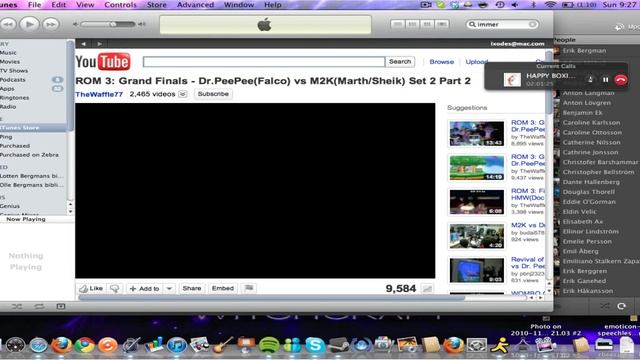Open the M2K vs Dr suggested video link
The image size is (640, 360).
(x=528, y=225)
